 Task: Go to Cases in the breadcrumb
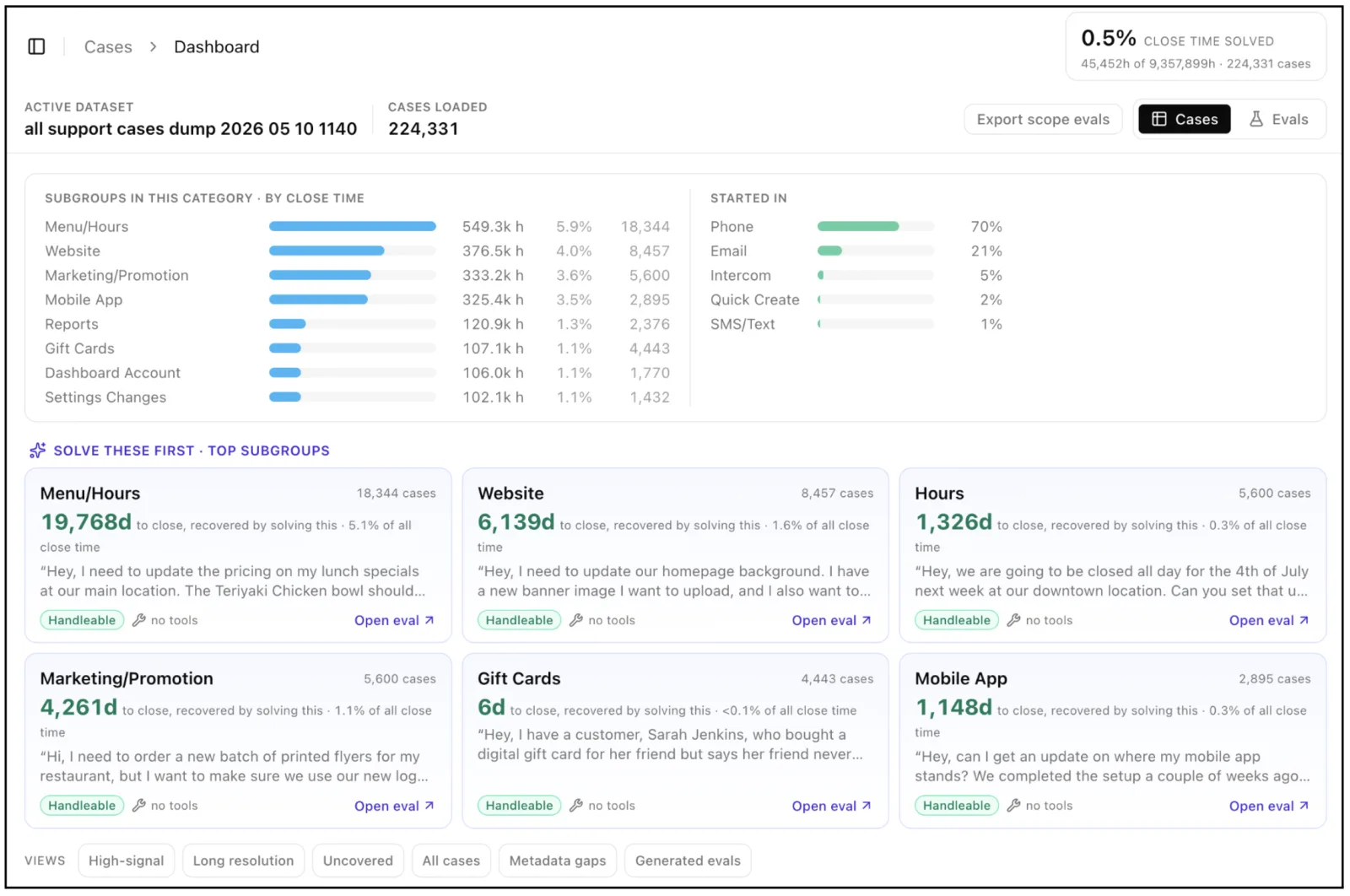[x=108, y=46]
